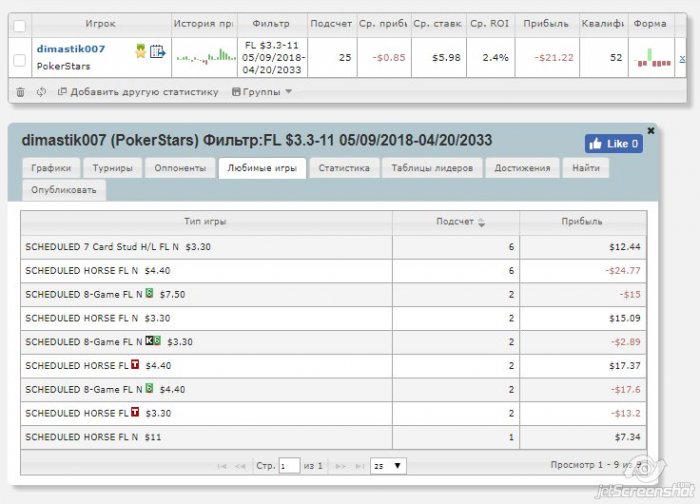
Task: Remove the dimastik007 row with the x link
Action: tap(682, 58)
